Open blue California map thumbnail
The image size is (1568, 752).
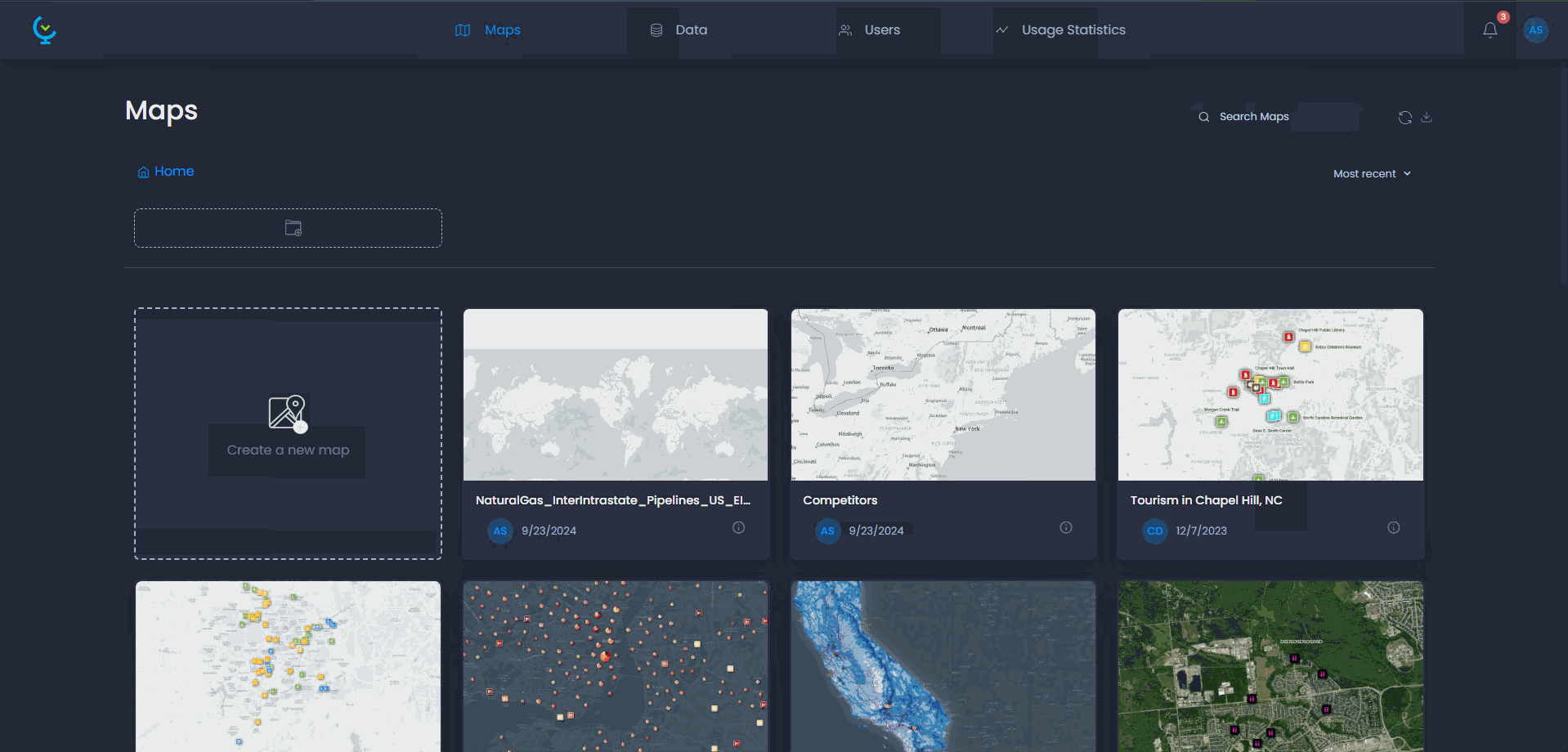943,666
